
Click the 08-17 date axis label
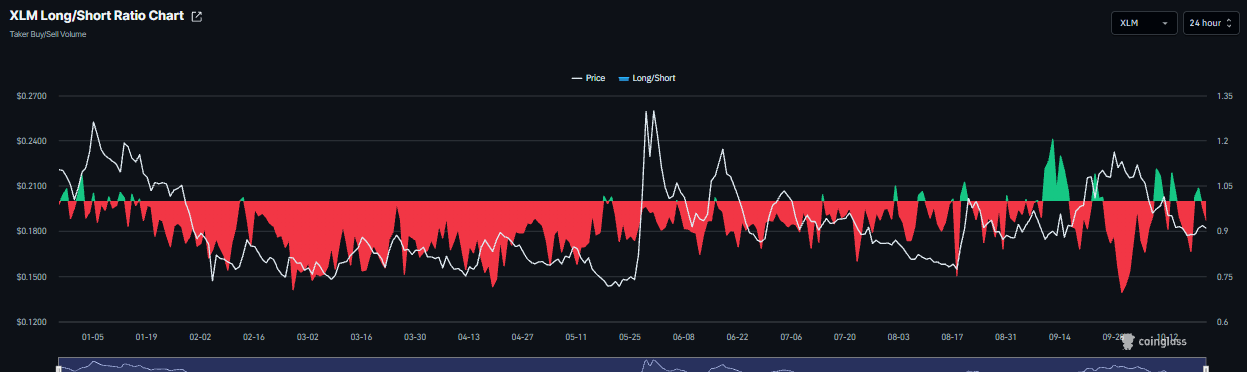pyautogui.click(x=953, y=337)
